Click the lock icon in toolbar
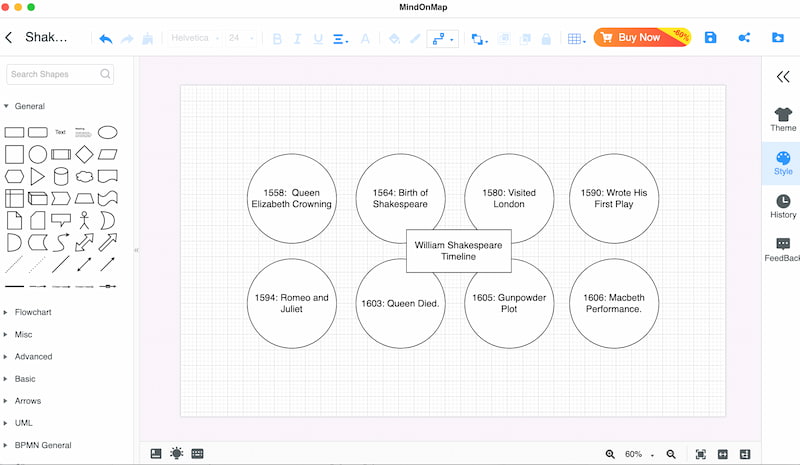 click(546, 38)
